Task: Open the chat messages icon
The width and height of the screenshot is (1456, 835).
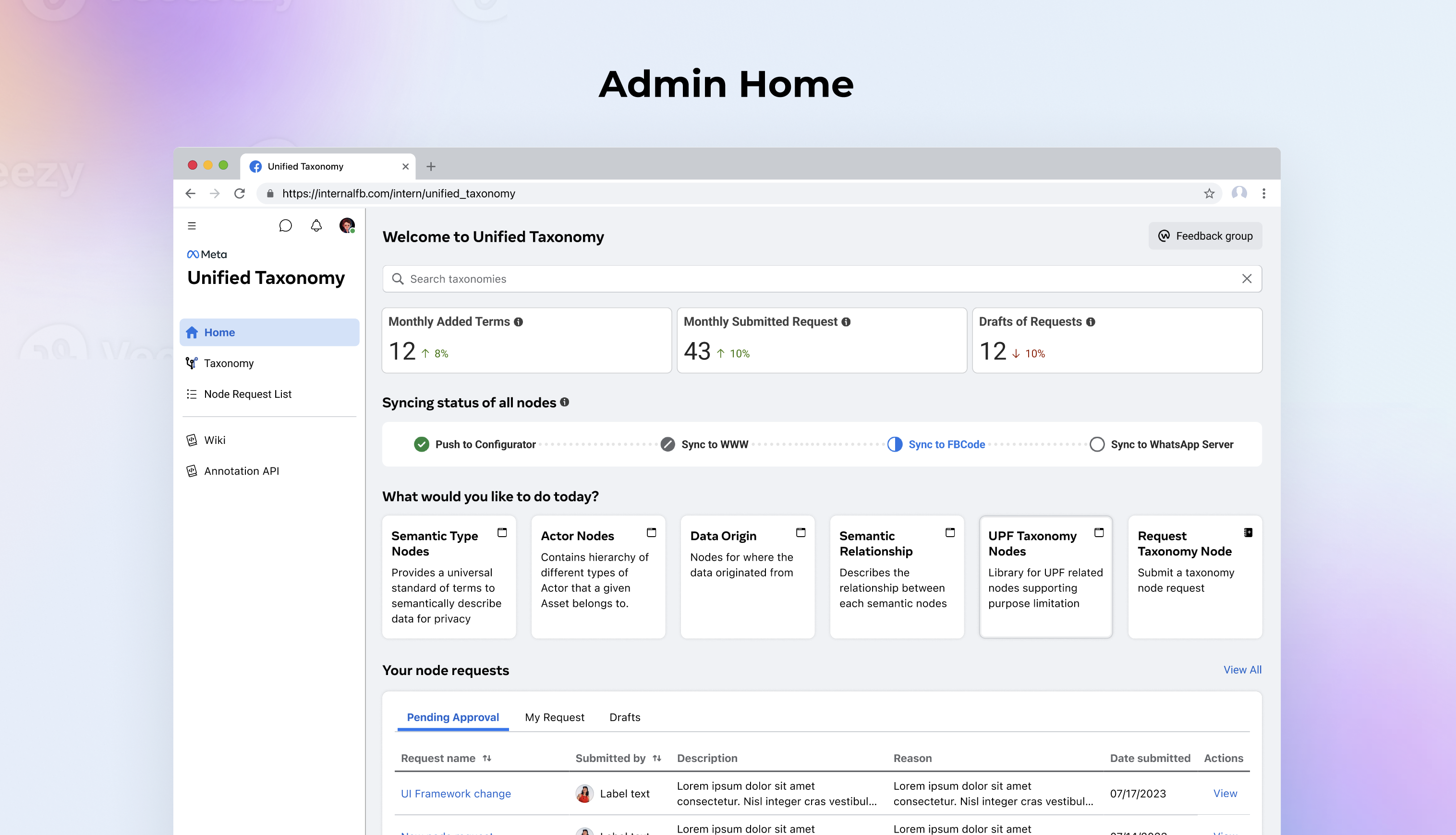Action: point(285,226)
